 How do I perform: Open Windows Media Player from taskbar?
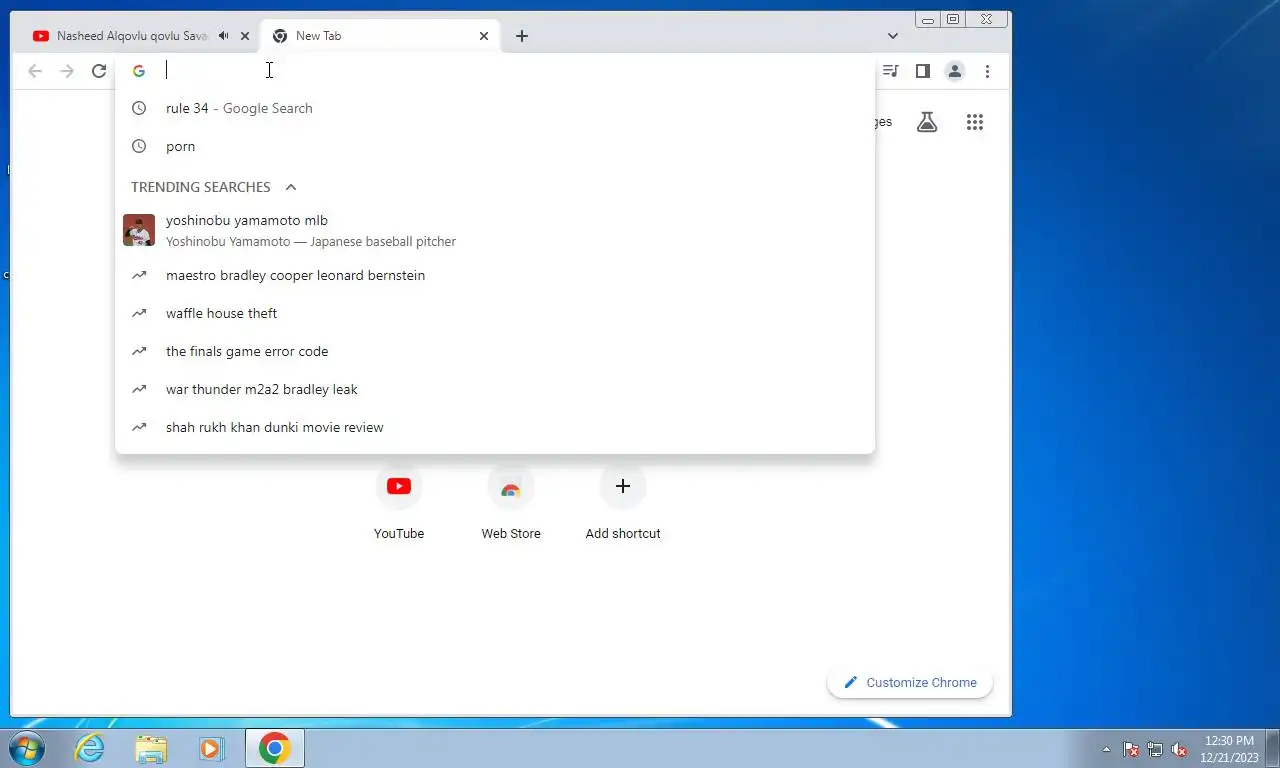click(211, 748)
